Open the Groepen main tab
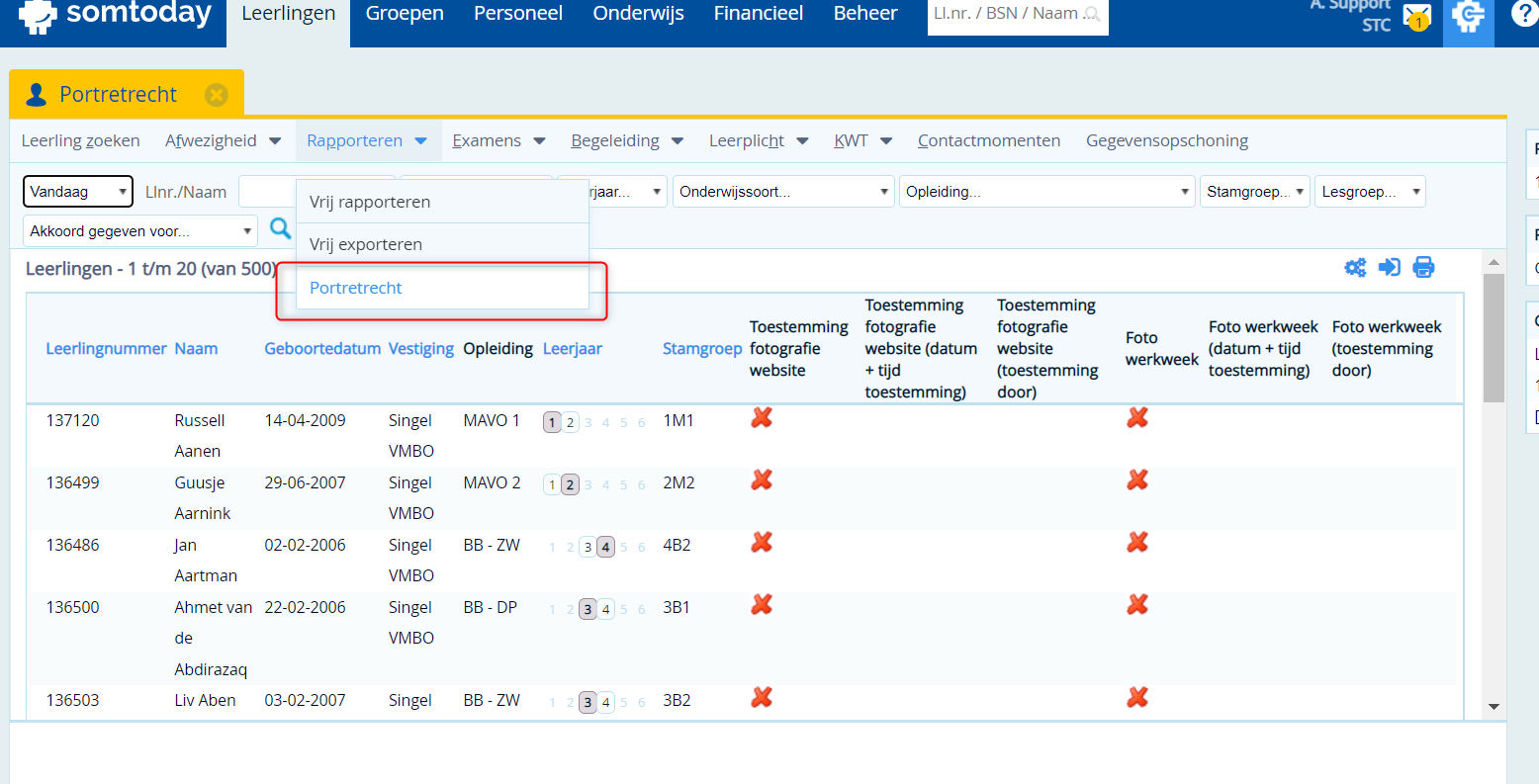The width and height of the screenshot is (1539, 784). point(405,14)
